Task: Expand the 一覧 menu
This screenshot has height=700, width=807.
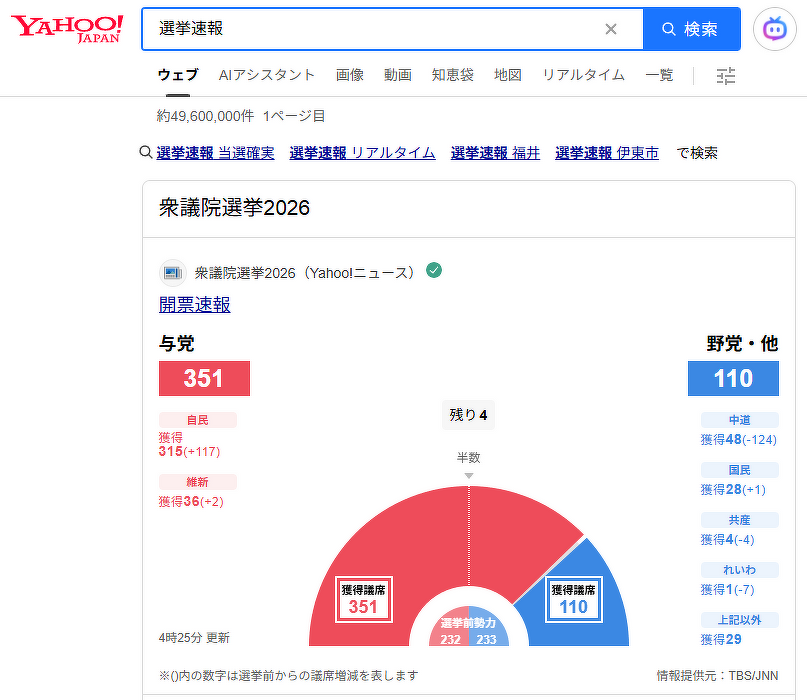Action: [659, 75]
